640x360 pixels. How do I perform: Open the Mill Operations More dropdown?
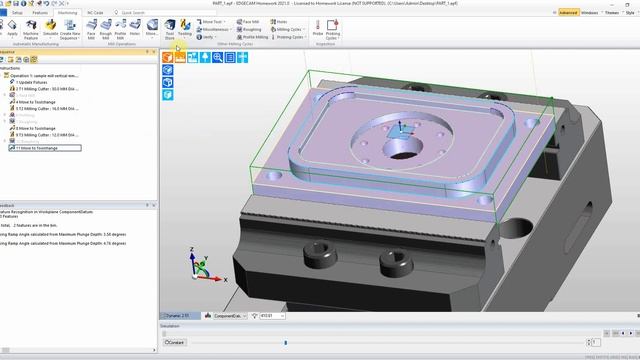[x=152, y=29]
